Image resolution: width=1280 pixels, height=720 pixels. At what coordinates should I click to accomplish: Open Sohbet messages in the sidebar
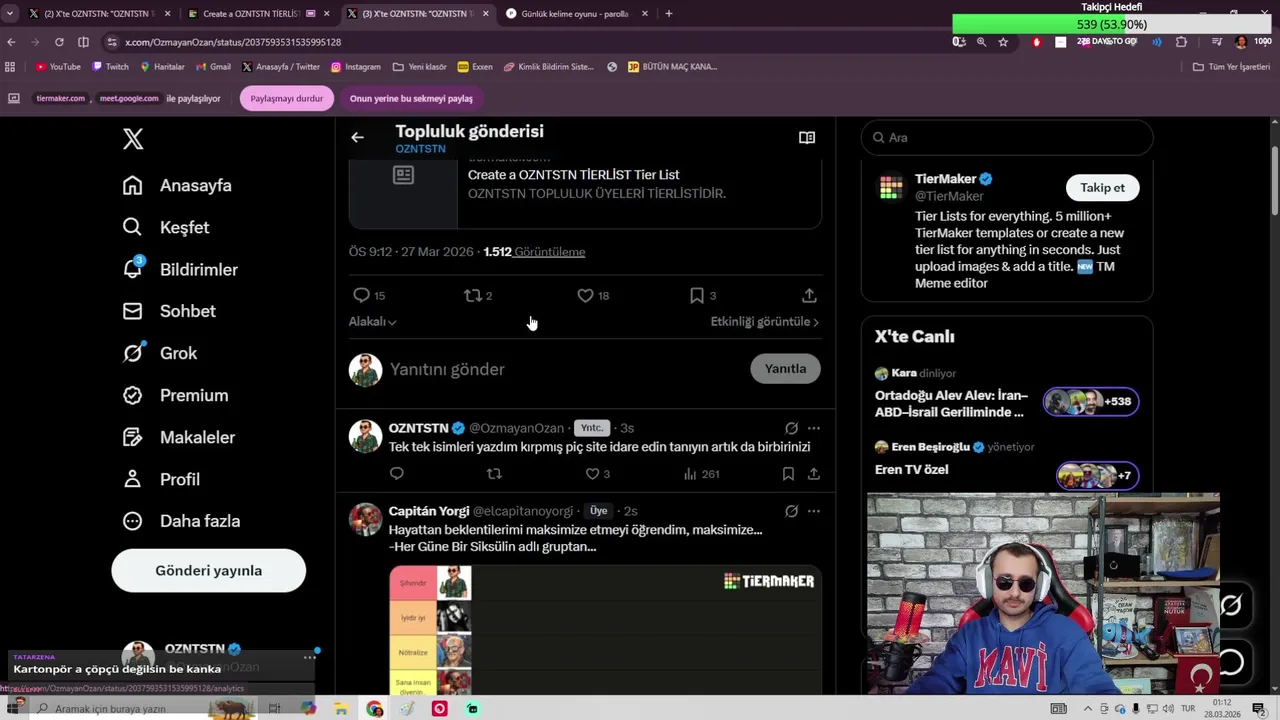coord(169,311)
